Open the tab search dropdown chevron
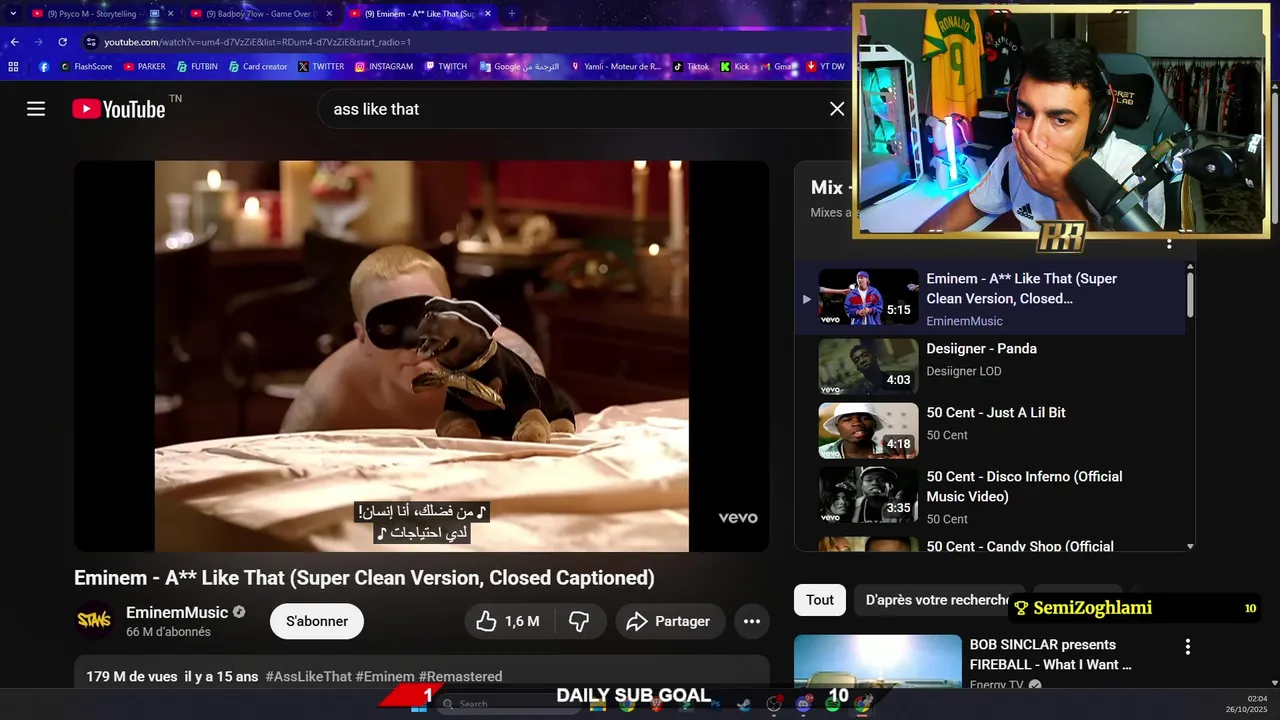Screen dimensions: 1280x720 tap(13, 14)
